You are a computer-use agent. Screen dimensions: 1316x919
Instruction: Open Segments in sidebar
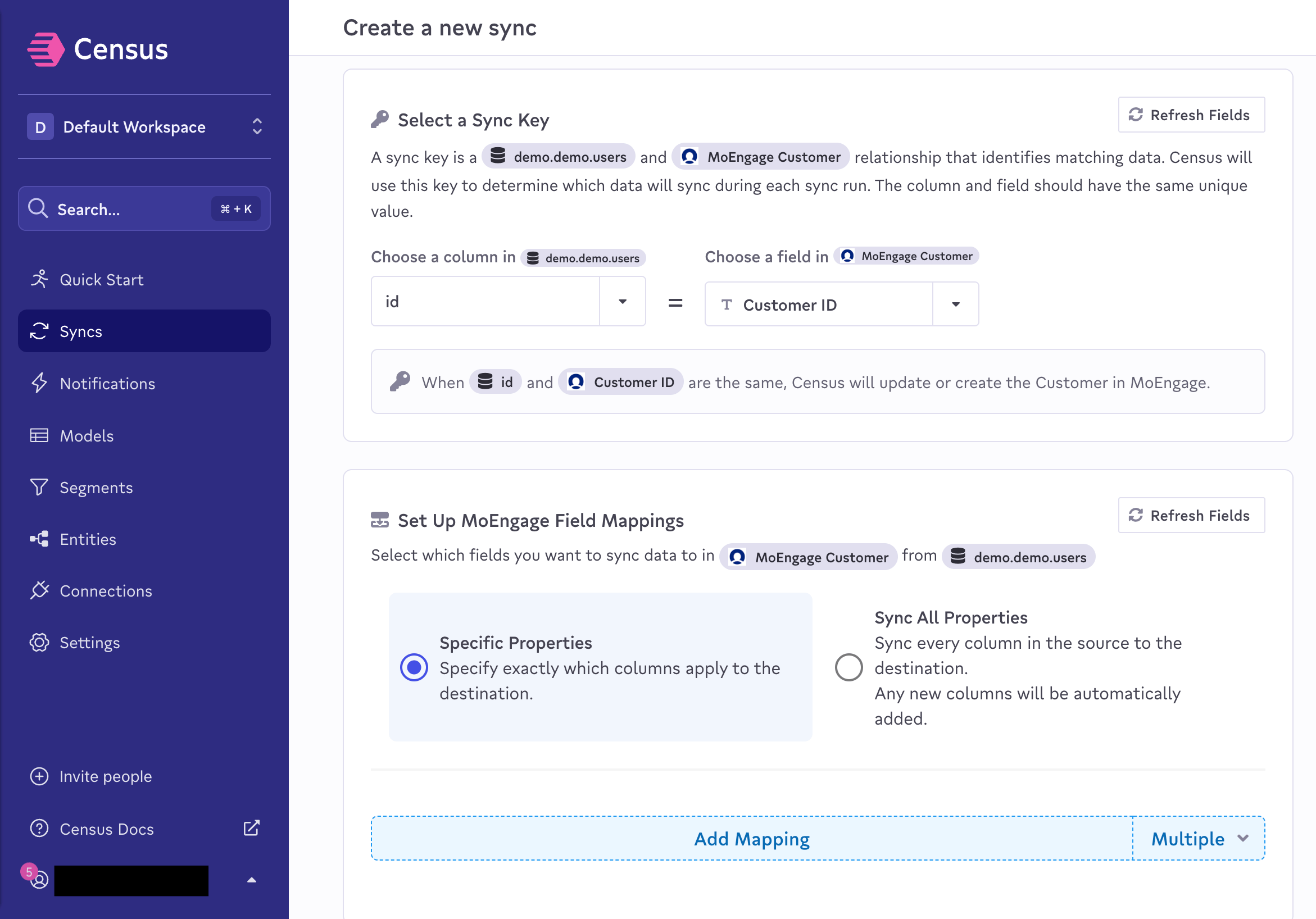tap(144, 487)
